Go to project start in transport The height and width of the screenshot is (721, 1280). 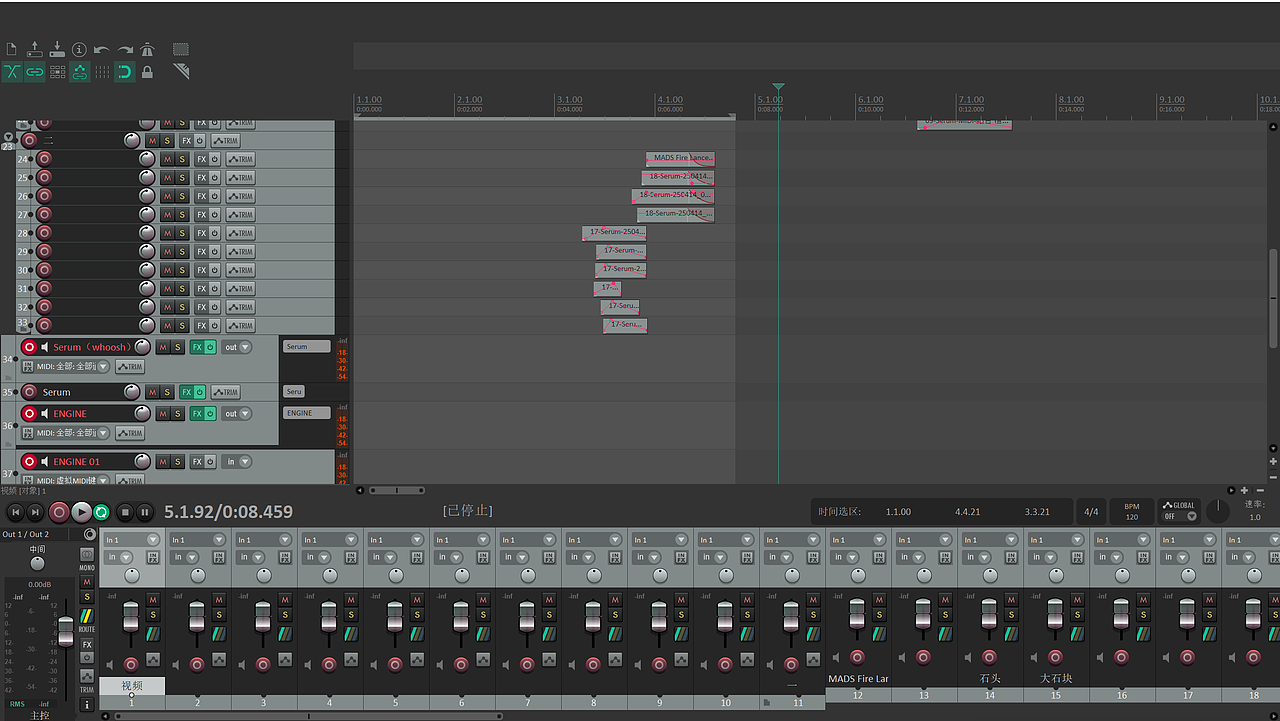click(14, 512)
